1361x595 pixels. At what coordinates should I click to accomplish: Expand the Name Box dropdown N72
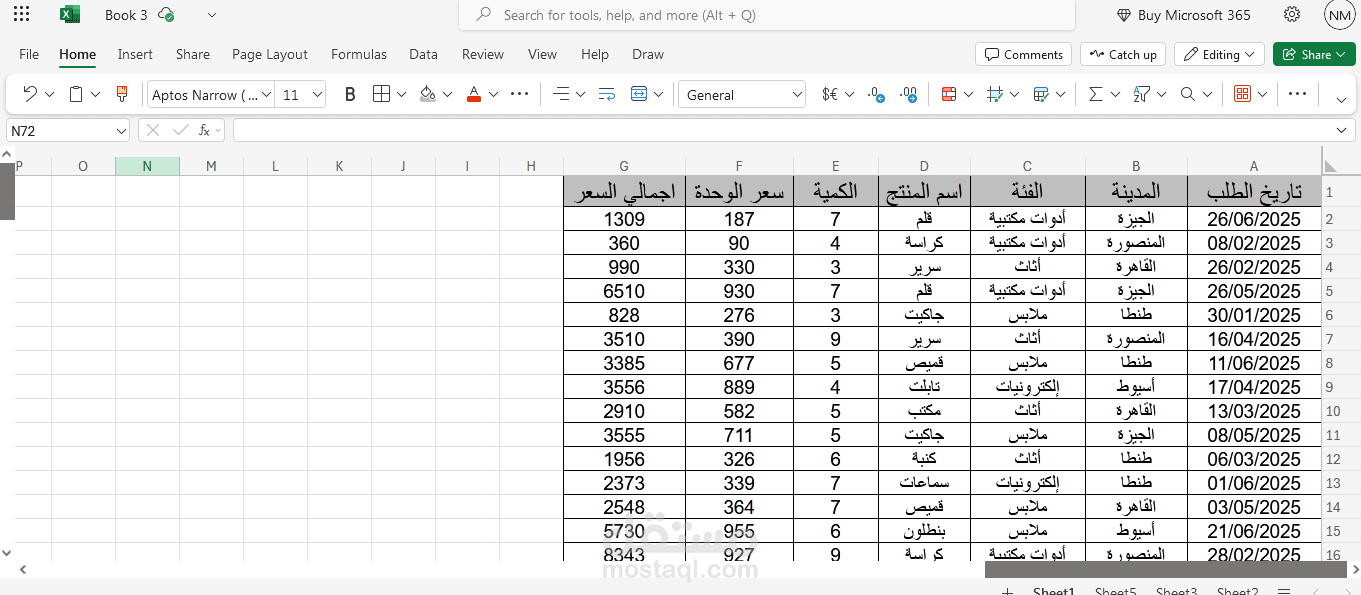(x=120, y=130)
